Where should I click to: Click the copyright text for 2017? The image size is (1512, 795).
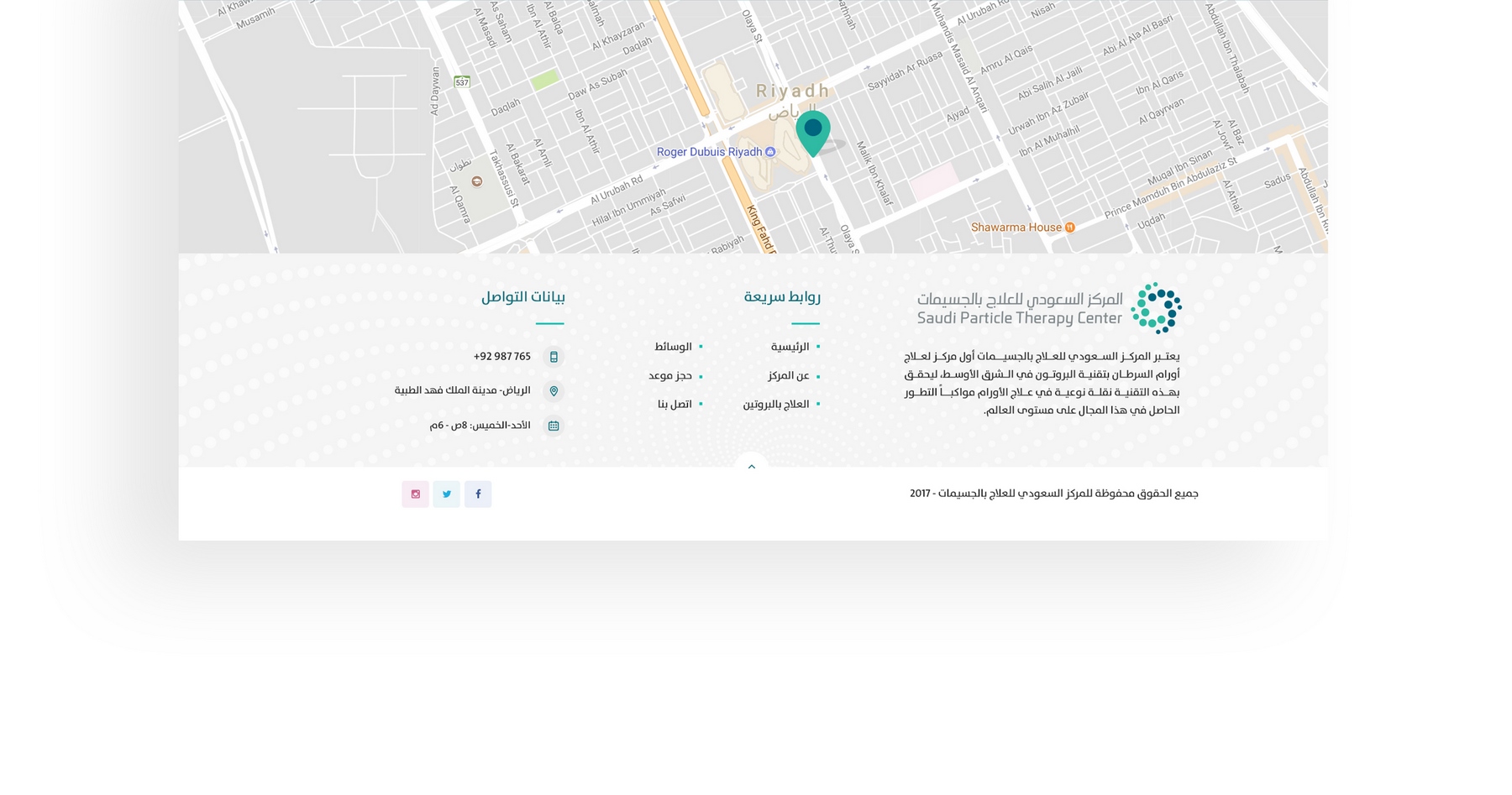click(x=1054, y=494)
